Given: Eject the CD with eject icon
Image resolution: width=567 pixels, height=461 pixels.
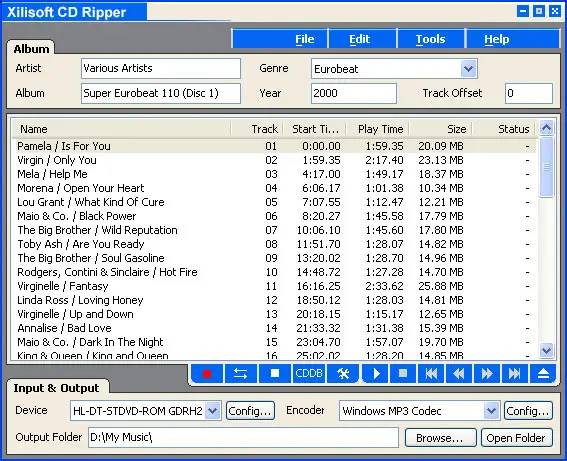Looking at the screenshot, I should point(543,374).
